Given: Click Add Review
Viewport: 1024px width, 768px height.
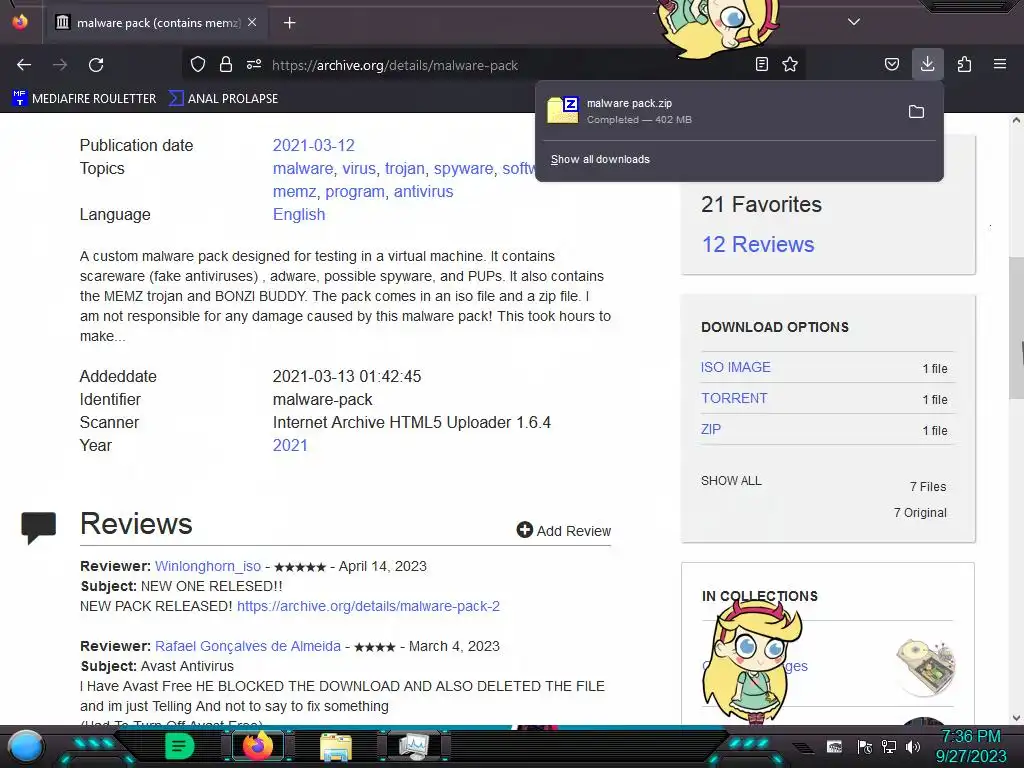Looking at the screenshot, I should point(564,530).
